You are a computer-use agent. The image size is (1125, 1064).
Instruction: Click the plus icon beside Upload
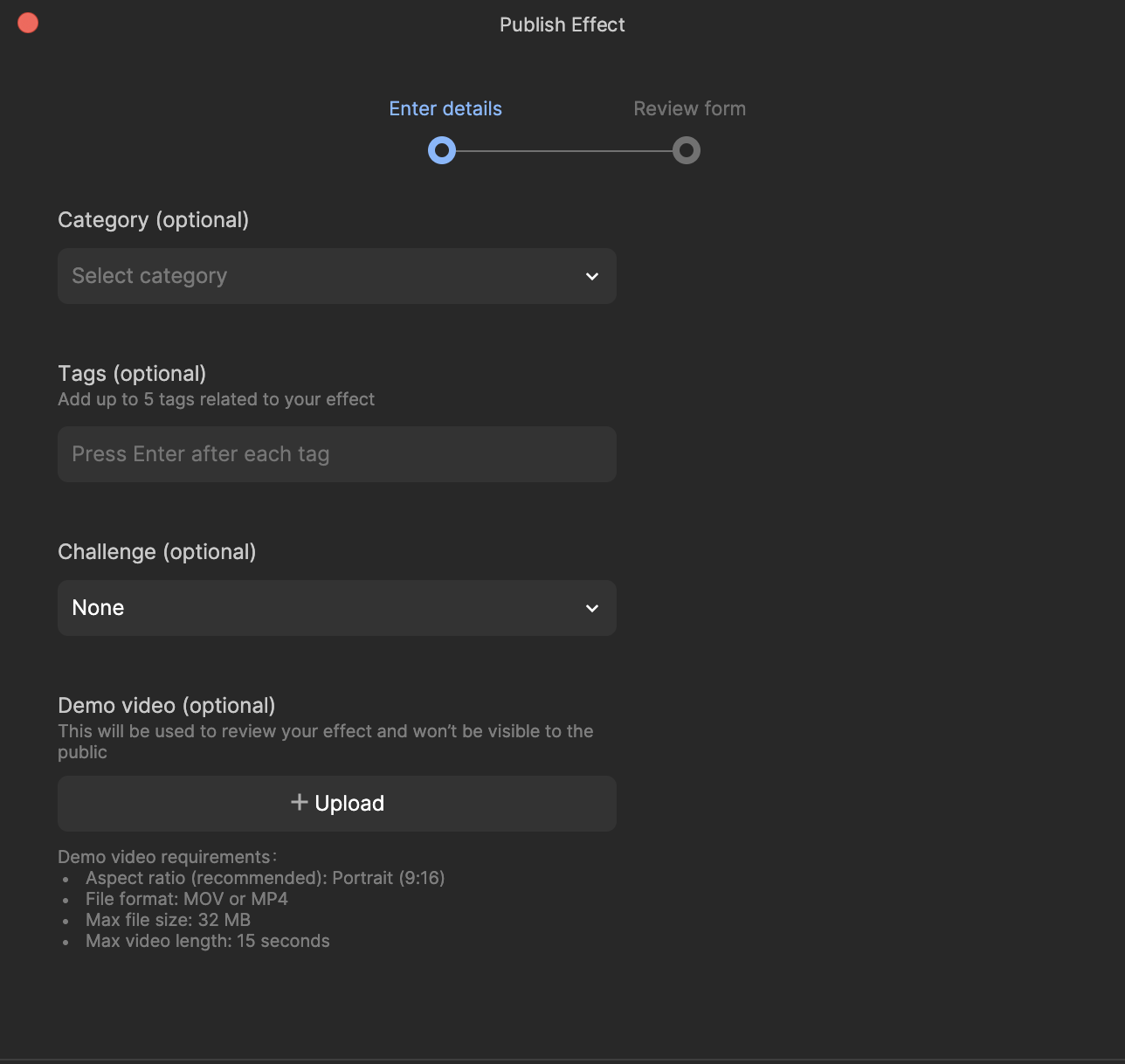(299, 802)
